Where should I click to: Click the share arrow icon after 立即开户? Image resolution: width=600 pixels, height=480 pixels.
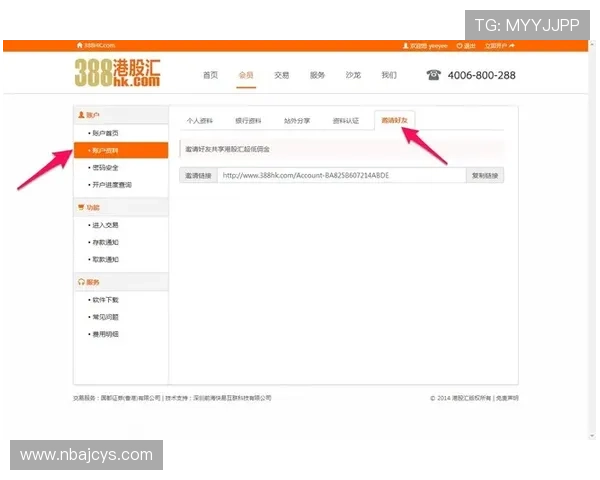[512, 46]
